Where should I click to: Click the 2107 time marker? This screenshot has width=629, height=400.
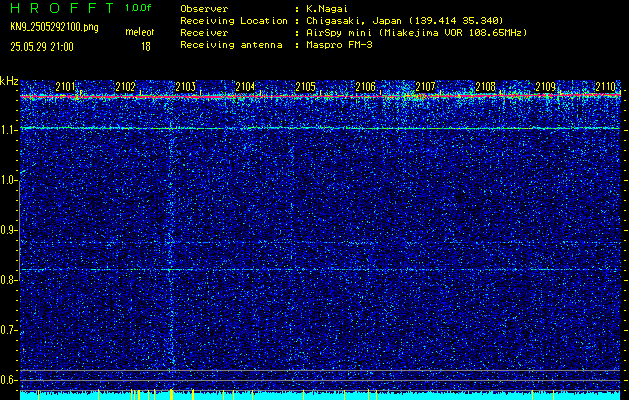425,87
